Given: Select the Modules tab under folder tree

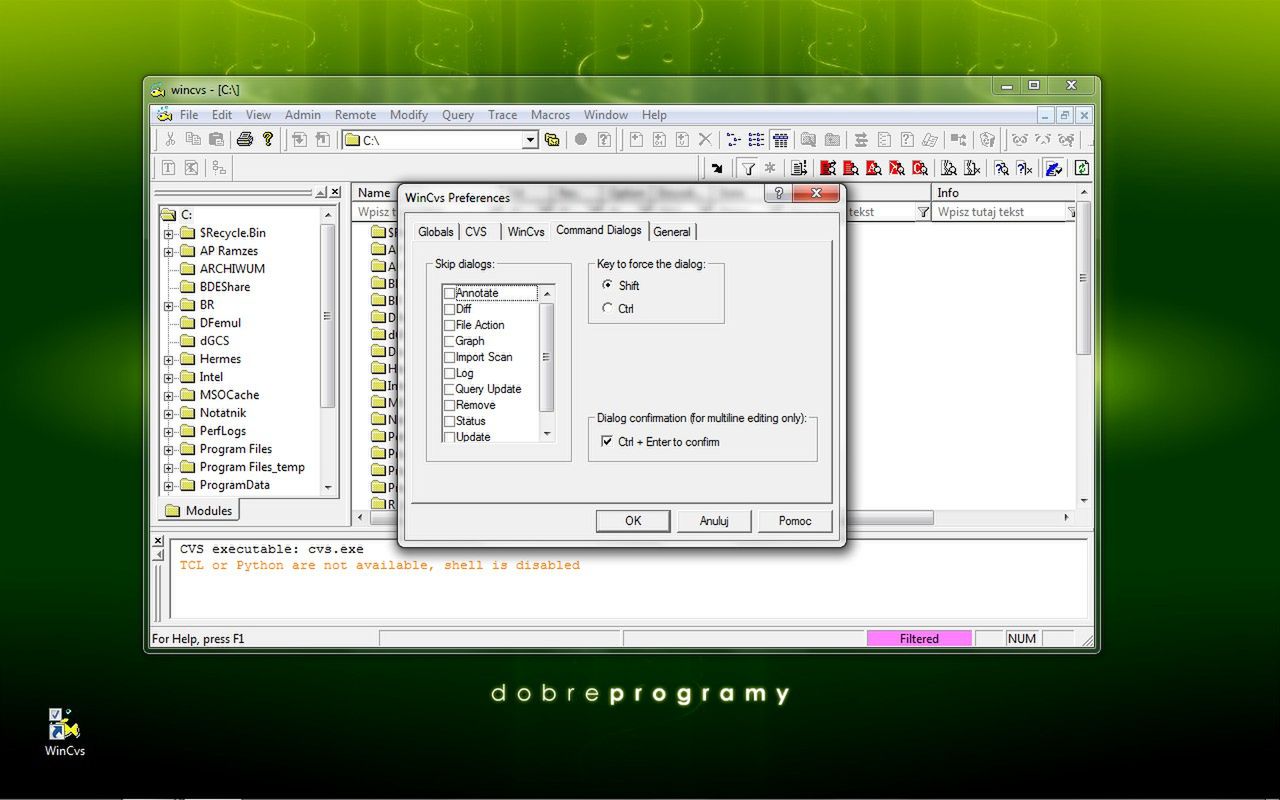Looking at the screenshot, I should click(x=198, y=510).
